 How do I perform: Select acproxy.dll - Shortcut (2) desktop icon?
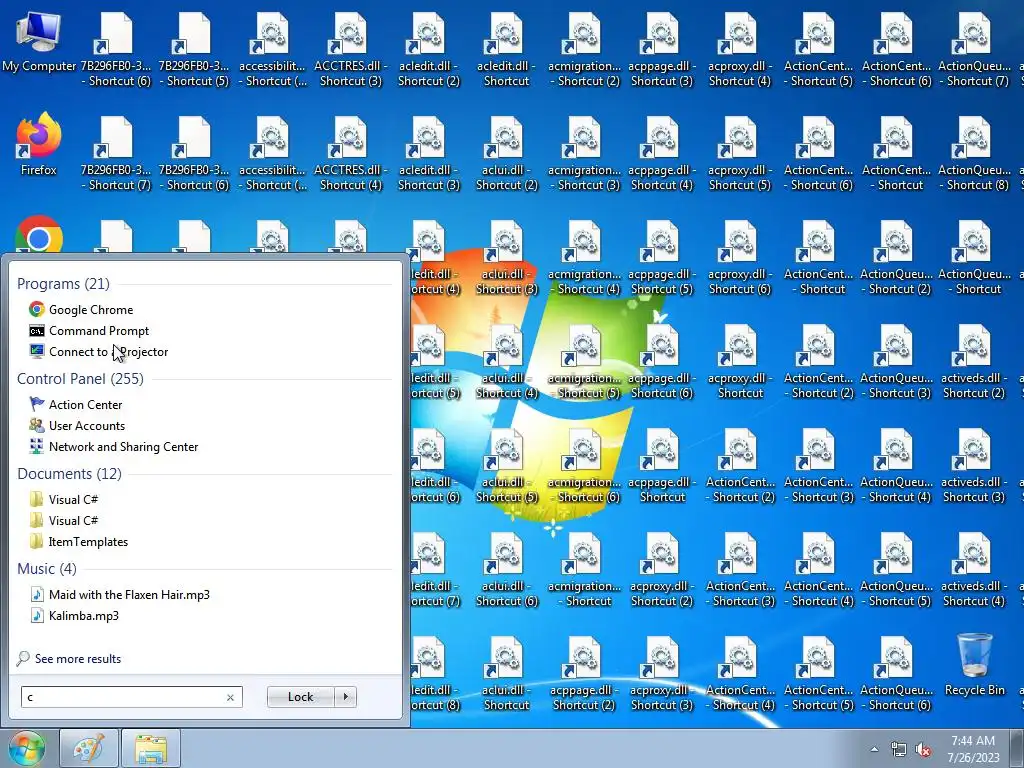[662, 570]
